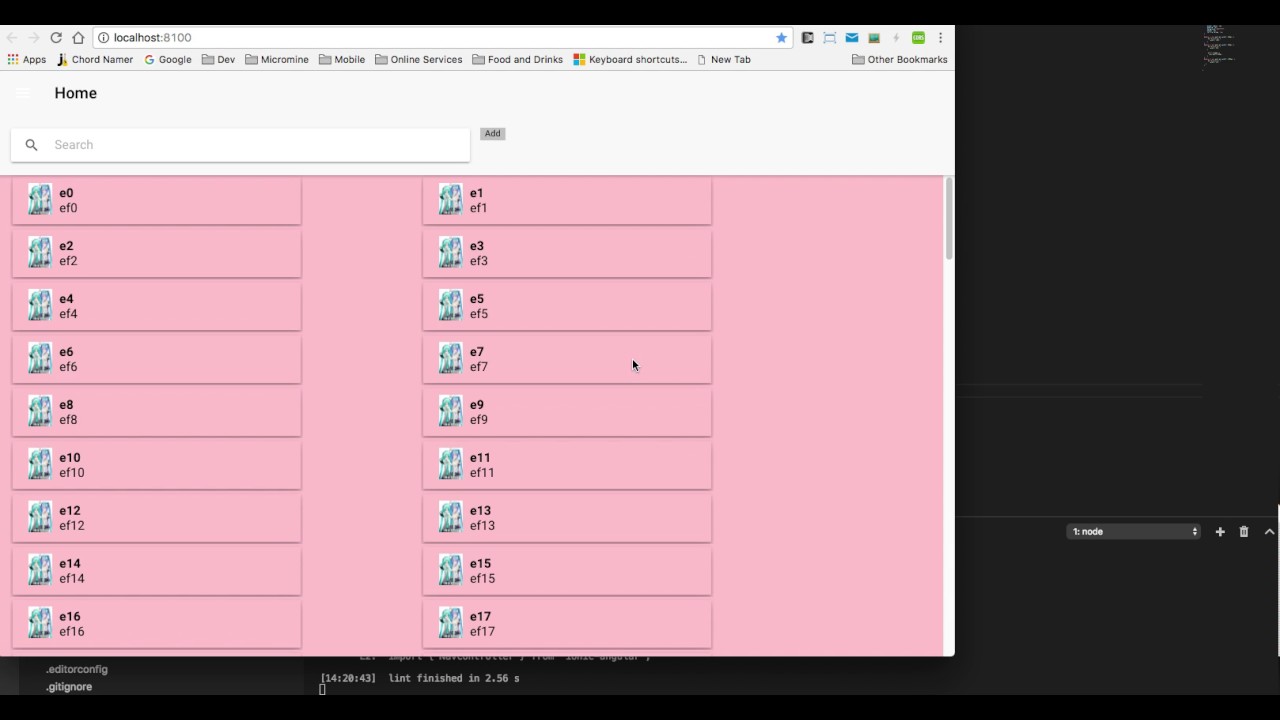
Task: Click the page's vertical scrollbar thumb
Action: [949, 219]
